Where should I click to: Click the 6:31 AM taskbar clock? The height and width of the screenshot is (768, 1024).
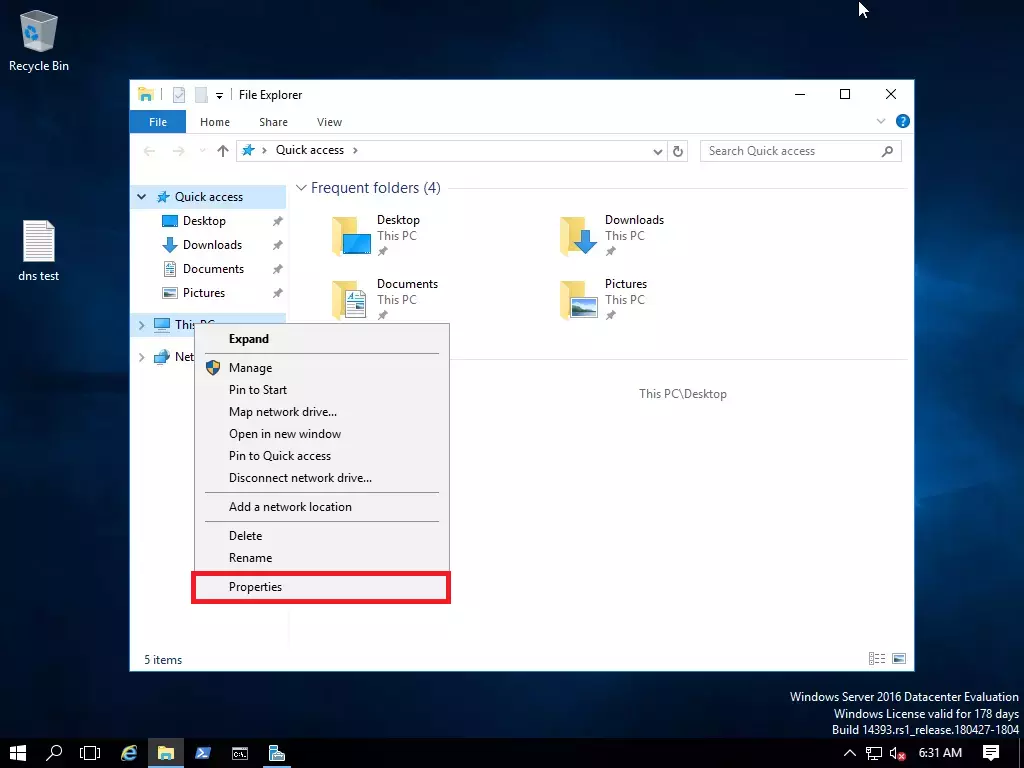tap(940, 753)
